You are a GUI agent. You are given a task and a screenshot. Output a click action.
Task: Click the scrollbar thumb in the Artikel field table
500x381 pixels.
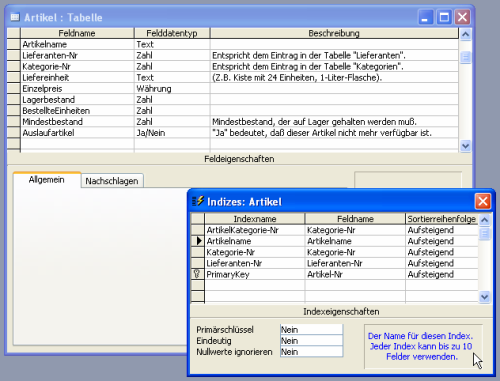465,57
